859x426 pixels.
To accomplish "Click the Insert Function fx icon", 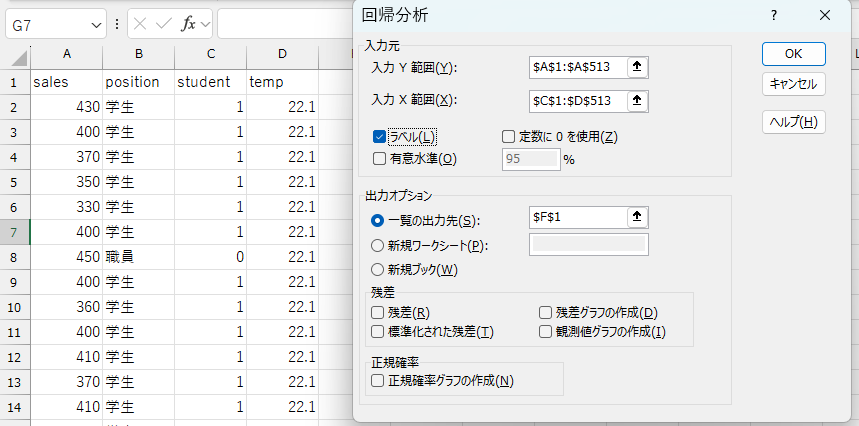I will pyautogui.click(x=188, y=23).
